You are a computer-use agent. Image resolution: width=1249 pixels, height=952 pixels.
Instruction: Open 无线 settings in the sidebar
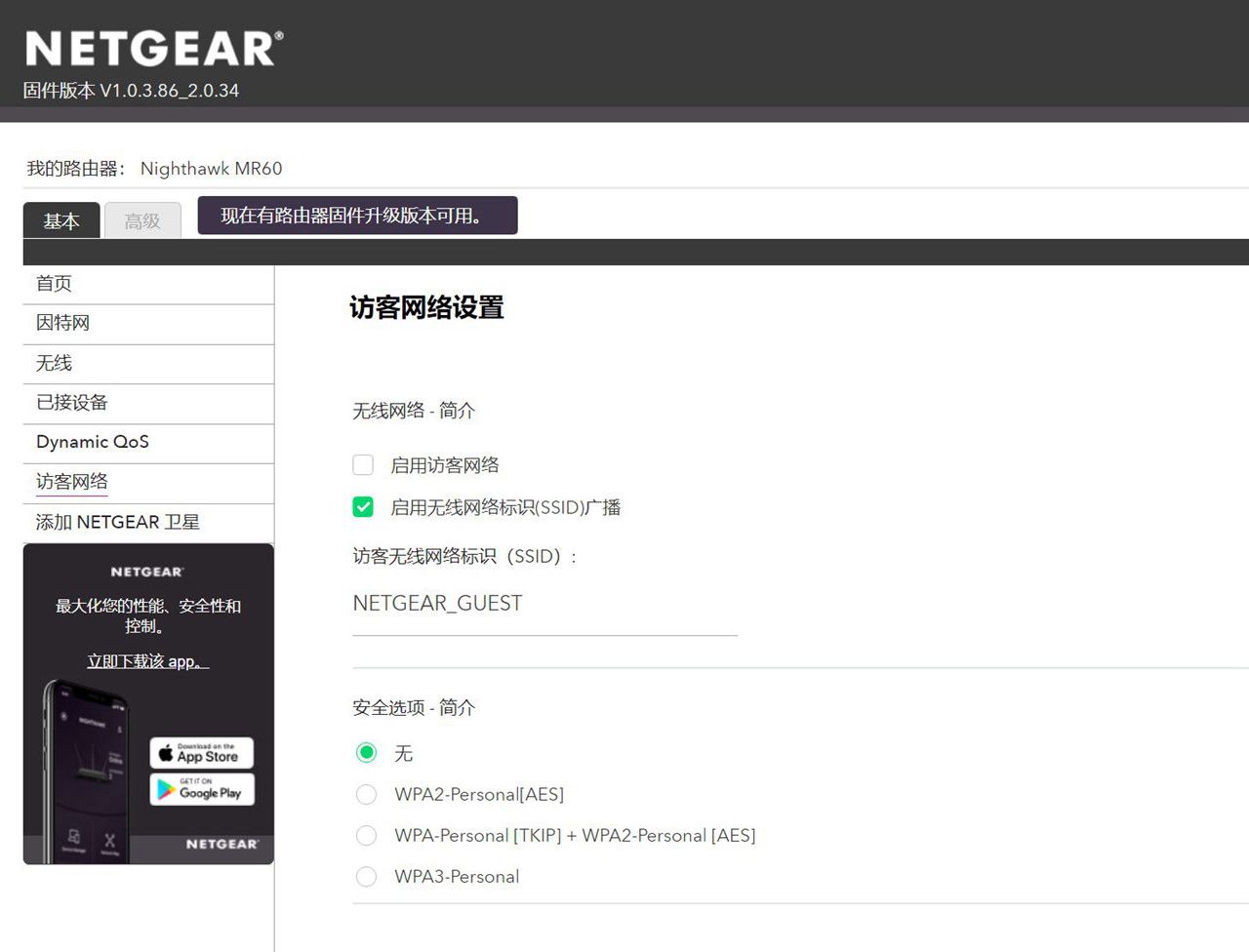point(148,364)
